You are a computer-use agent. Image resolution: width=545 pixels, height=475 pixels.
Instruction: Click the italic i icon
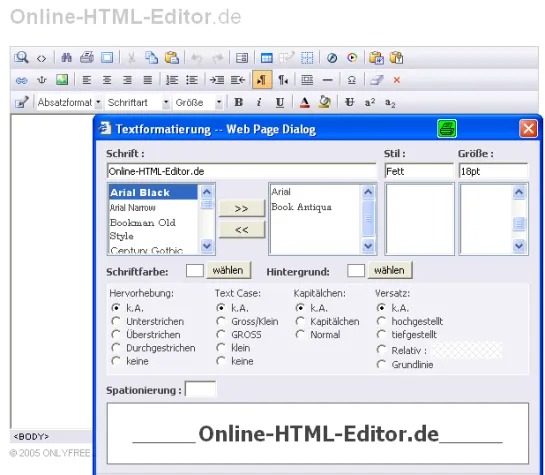(259, 103)
